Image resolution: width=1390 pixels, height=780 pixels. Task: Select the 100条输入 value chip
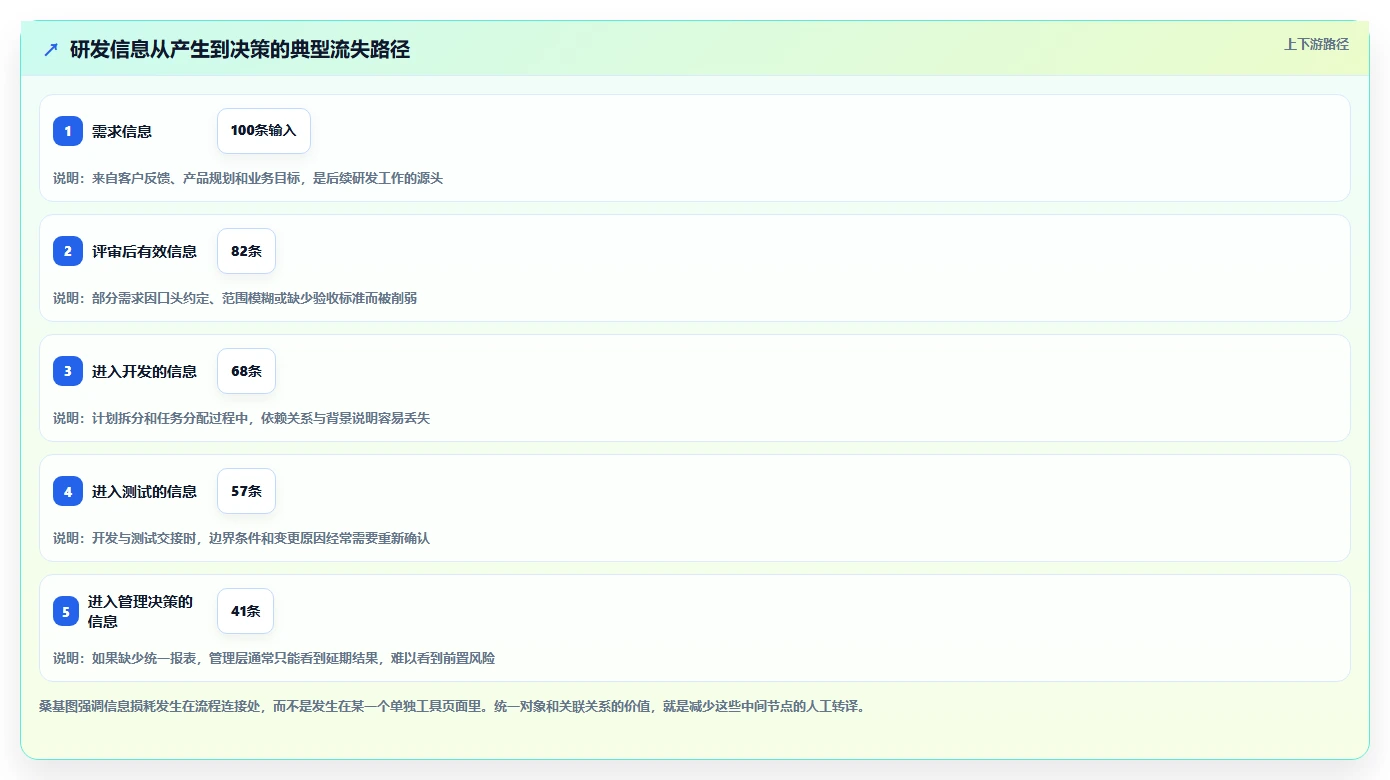coord(264,131)
